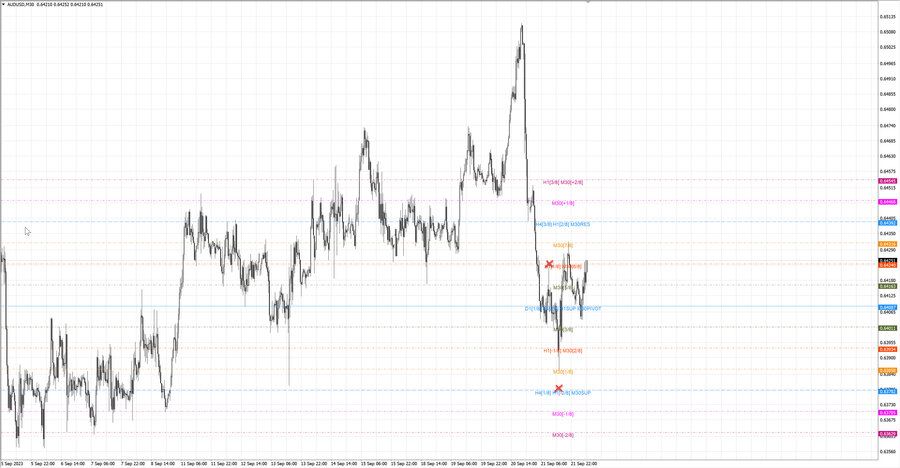Click the M30[-1/8] magenta level label
The width and height of the screenshot is (900, 468).
pyautogui.click(x=562, y=414)
